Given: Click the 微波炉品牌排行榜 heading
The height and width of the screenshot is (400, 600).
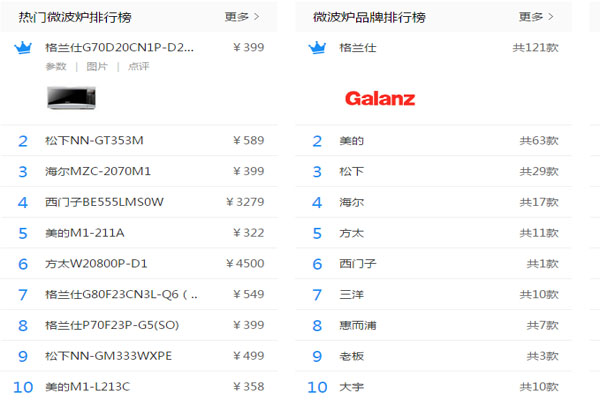Looking at the screenshot, I should tap(369, 17).
